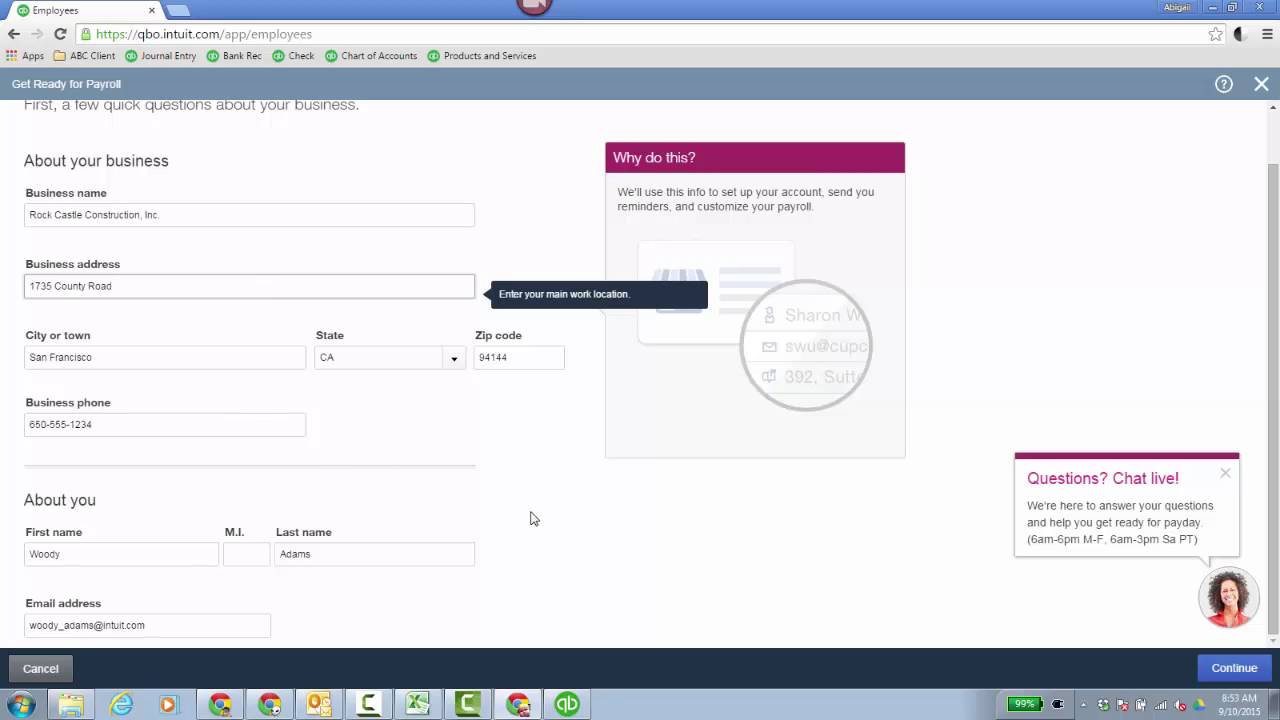Screen dimensions: 1280x720
Task: Click the address bar URL
Action: (x=204, y=34)
